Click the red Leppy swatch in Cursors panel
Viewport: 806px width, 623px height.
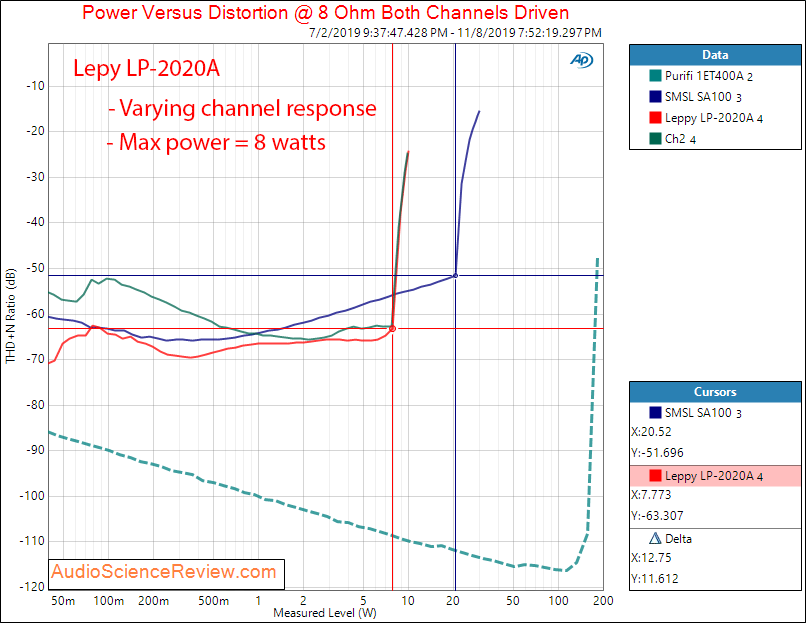(655, 475)
